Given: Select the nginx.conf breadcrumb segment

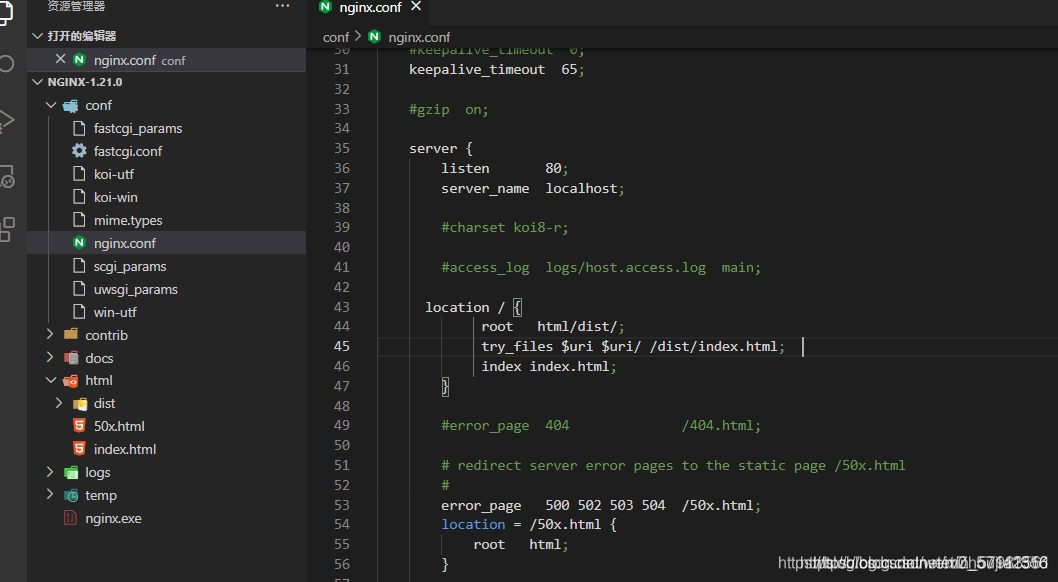Looking at the screenshot, I should [x=419, y=37].
